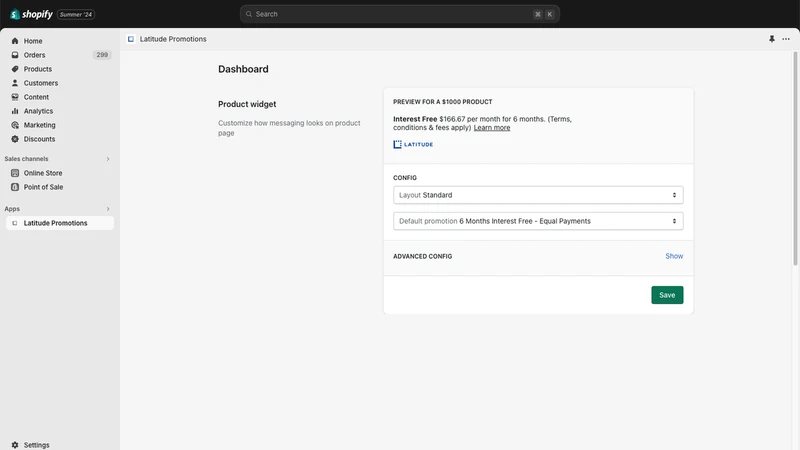The height and width of the screenshot is (450, 800).
Task: Click the search magnifier icon
Action: [249, 14]
